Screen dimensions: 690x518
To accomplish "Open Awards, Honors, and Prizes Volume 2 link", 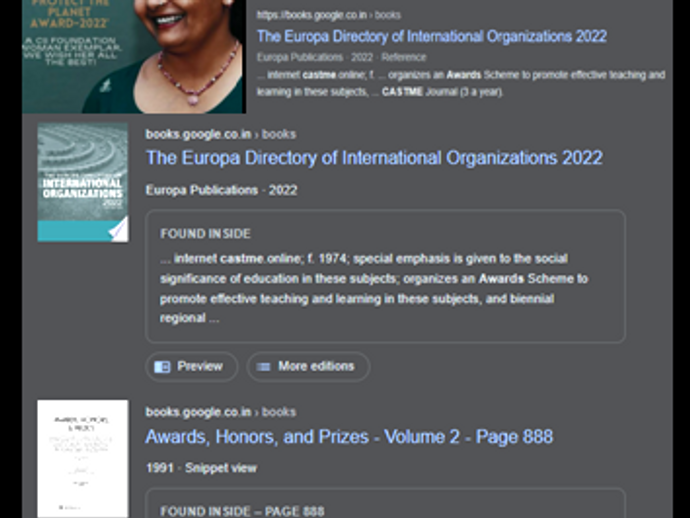I will [x=349, y=437].
